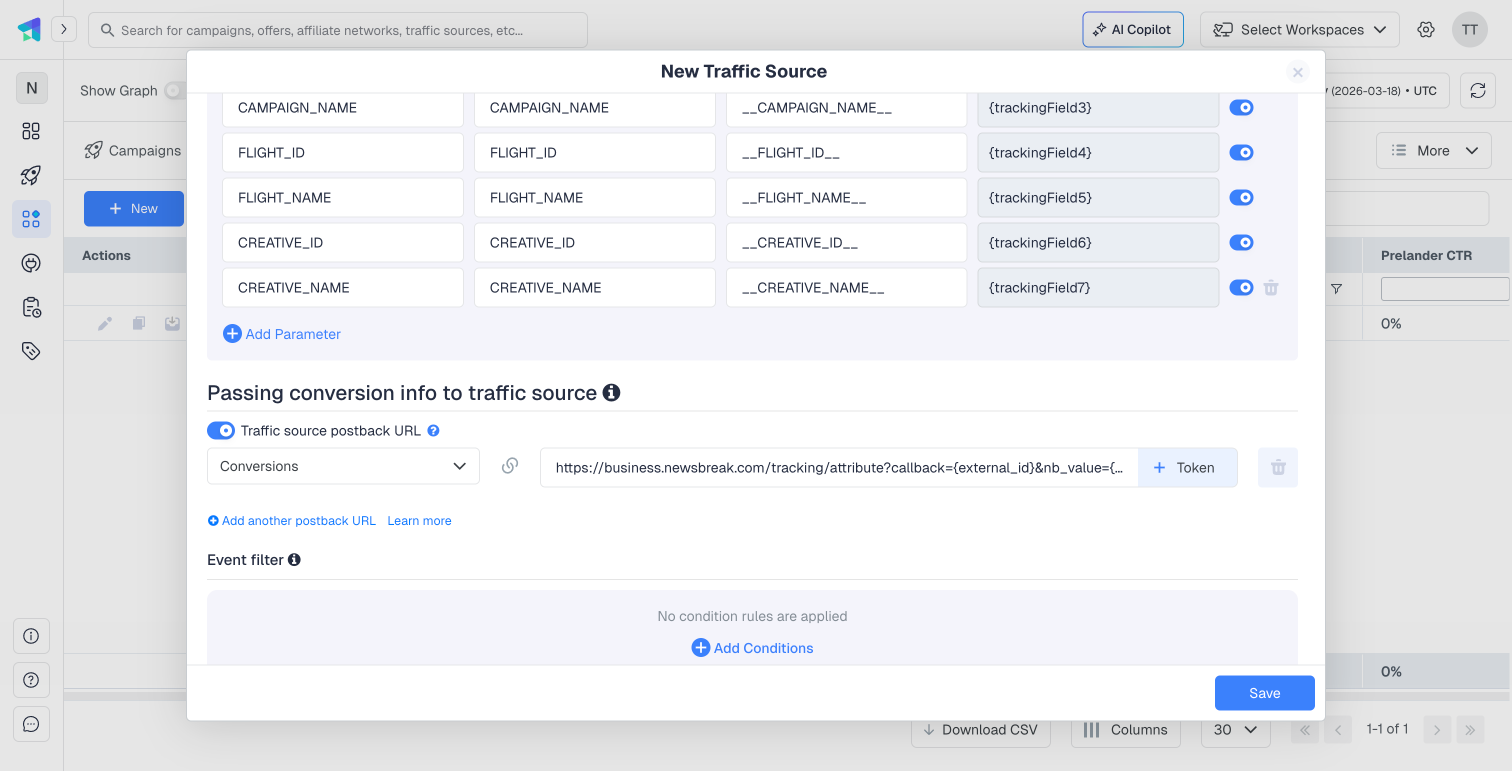
Task: Toggle off the FLIGHT_ID parameter switch
Action: click(1241, 153)
